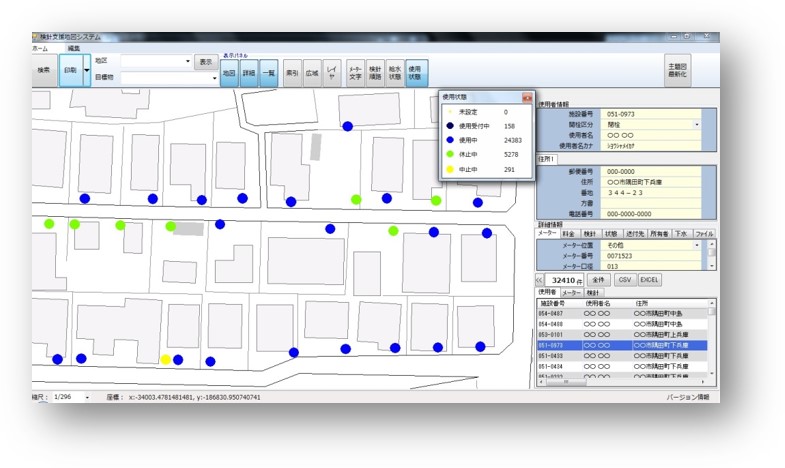Click the 電話番号 field
This screenshot has width=785, height=468.
pyautogui.click(x=650, y=214)
